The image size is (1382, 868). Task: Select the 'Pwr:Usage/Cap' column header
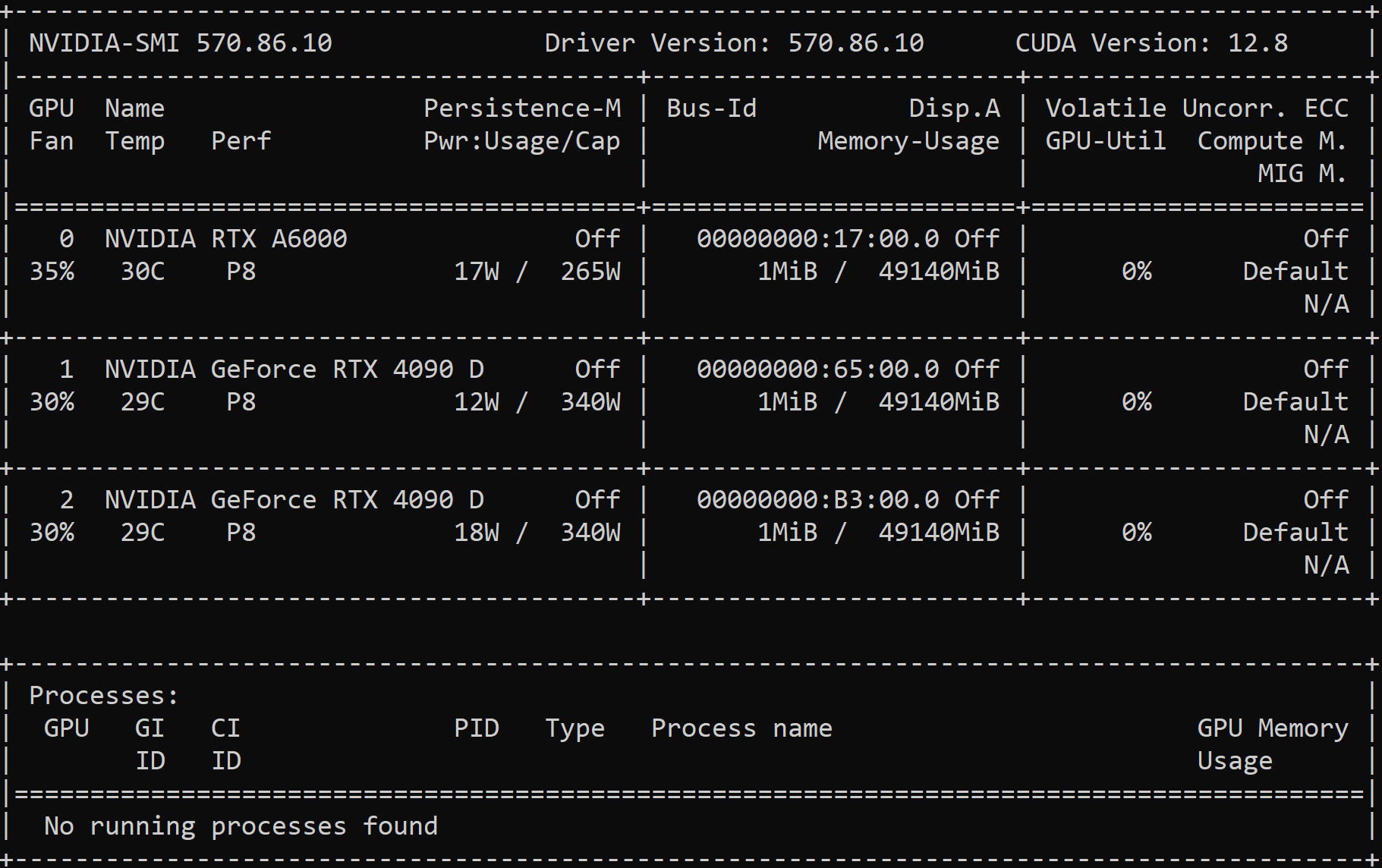coord(522,140)
